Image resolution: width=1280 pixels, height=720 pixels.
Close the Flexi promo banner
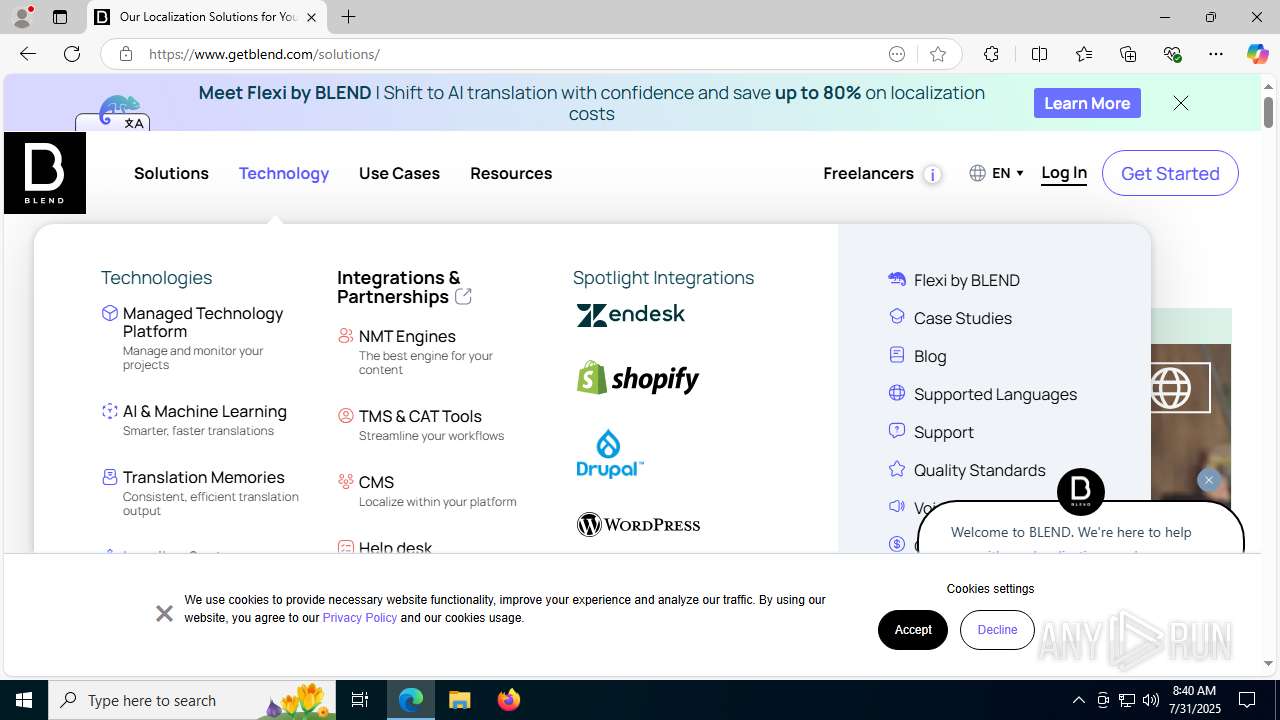tap(1181, 103)
